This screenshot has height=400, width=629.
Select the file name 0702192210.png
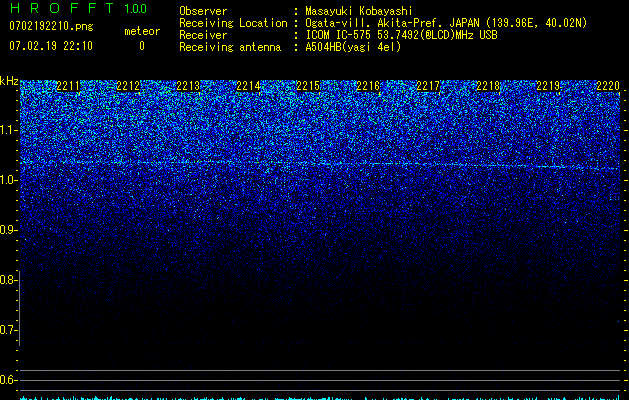point(51,26)
